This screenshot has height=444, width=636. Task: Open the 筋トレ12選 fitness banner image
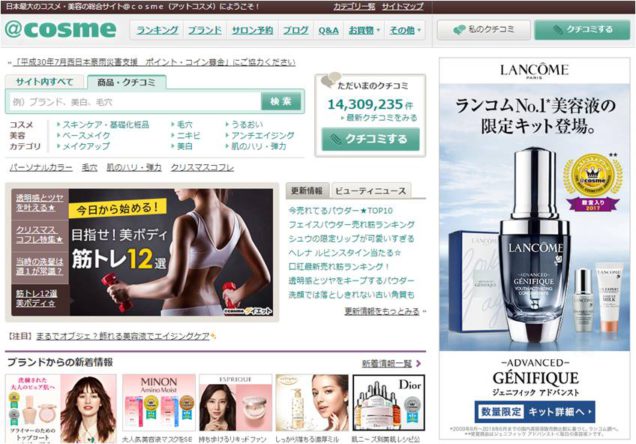click(x=171, y=252)
